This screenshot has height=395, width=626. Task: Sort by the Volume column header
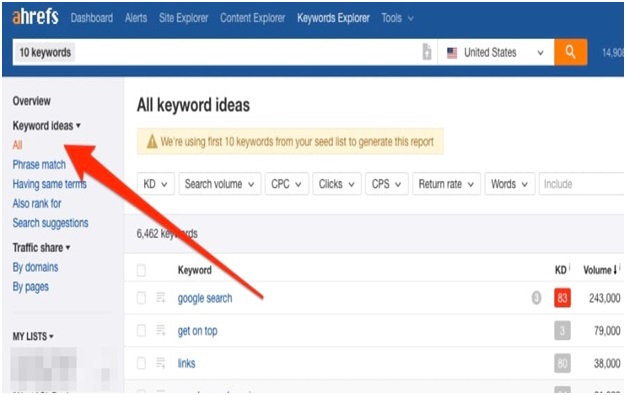coord(600,270)
